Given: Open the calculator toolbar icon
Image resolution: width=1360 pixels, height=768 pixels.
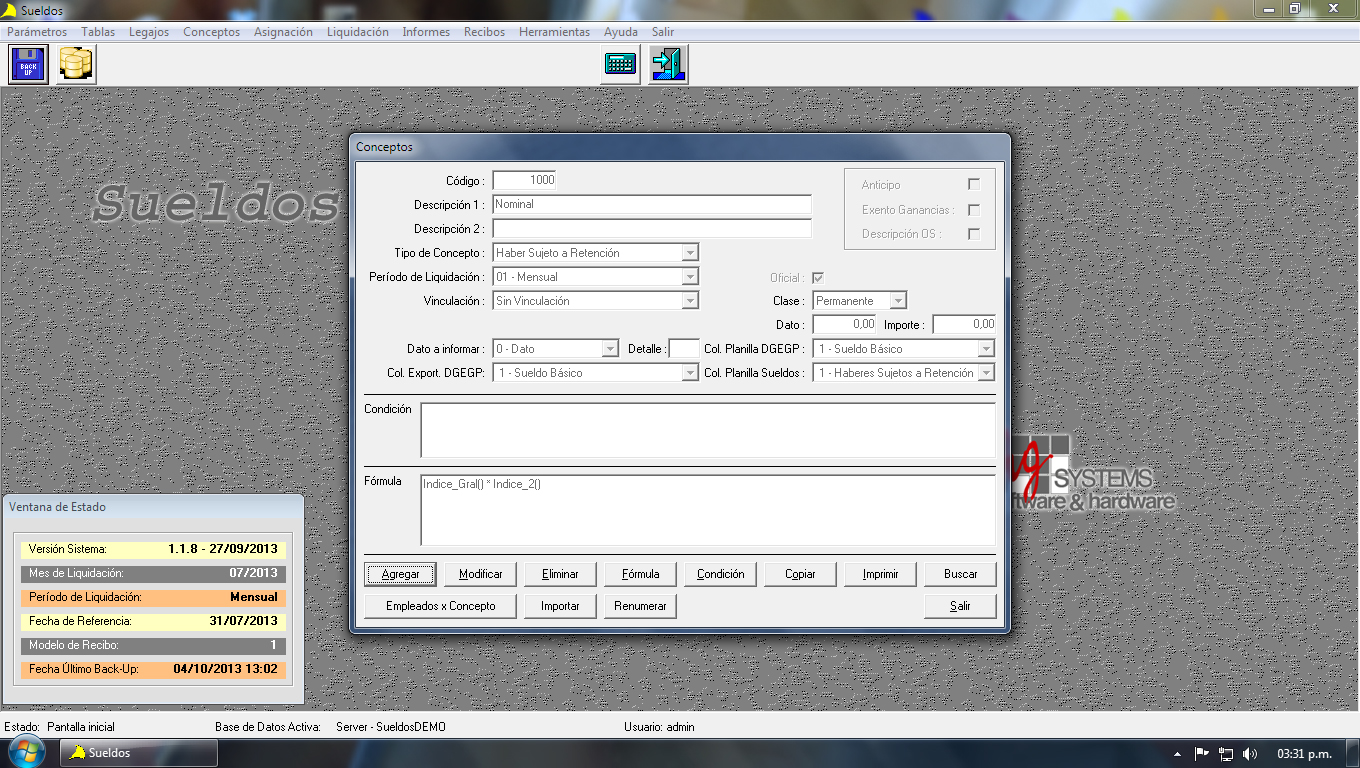Looking at the screenshot, I should point(620,65).
